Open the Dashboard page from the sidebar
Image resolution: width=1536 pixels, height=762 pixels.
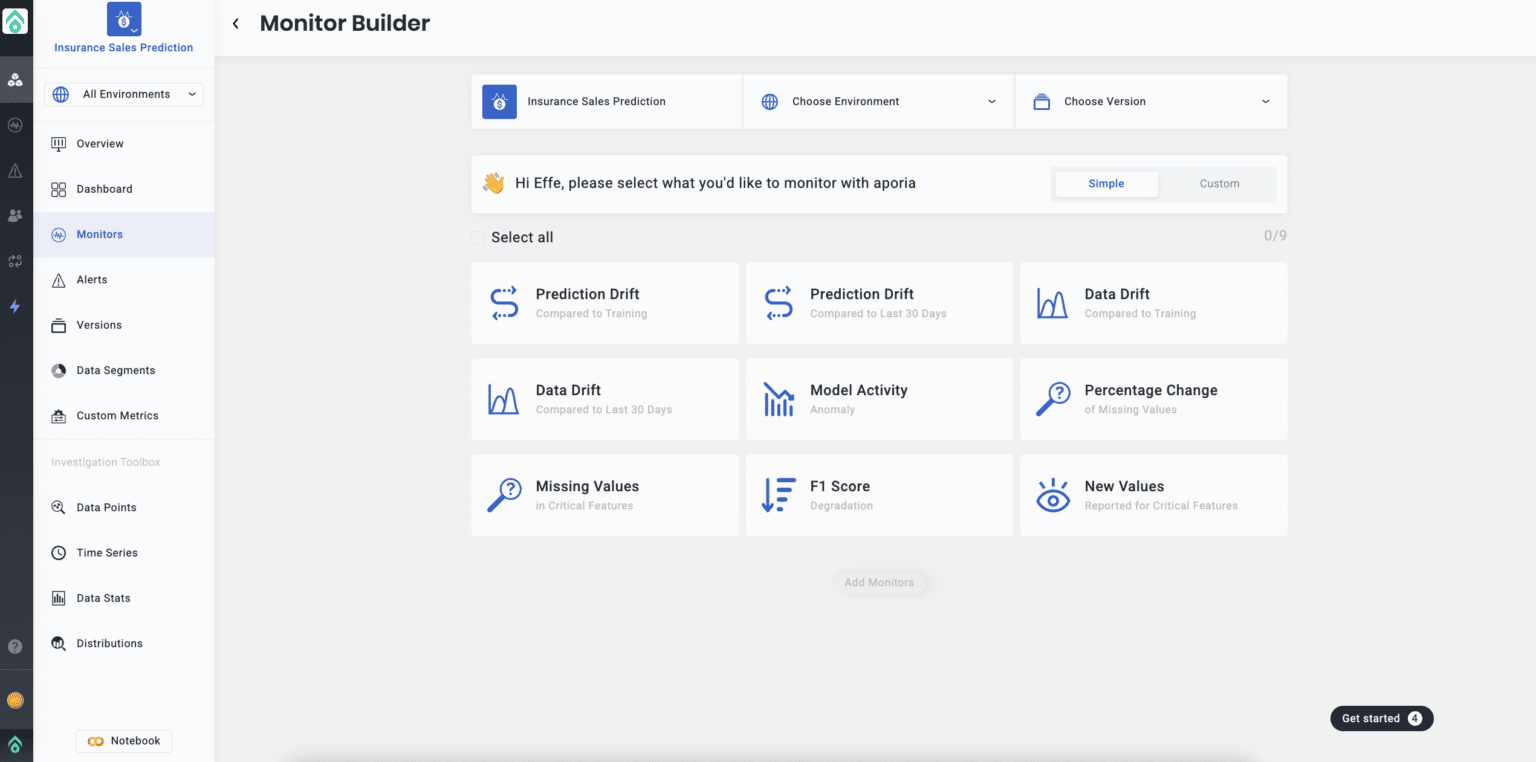(x=104, y=189)
